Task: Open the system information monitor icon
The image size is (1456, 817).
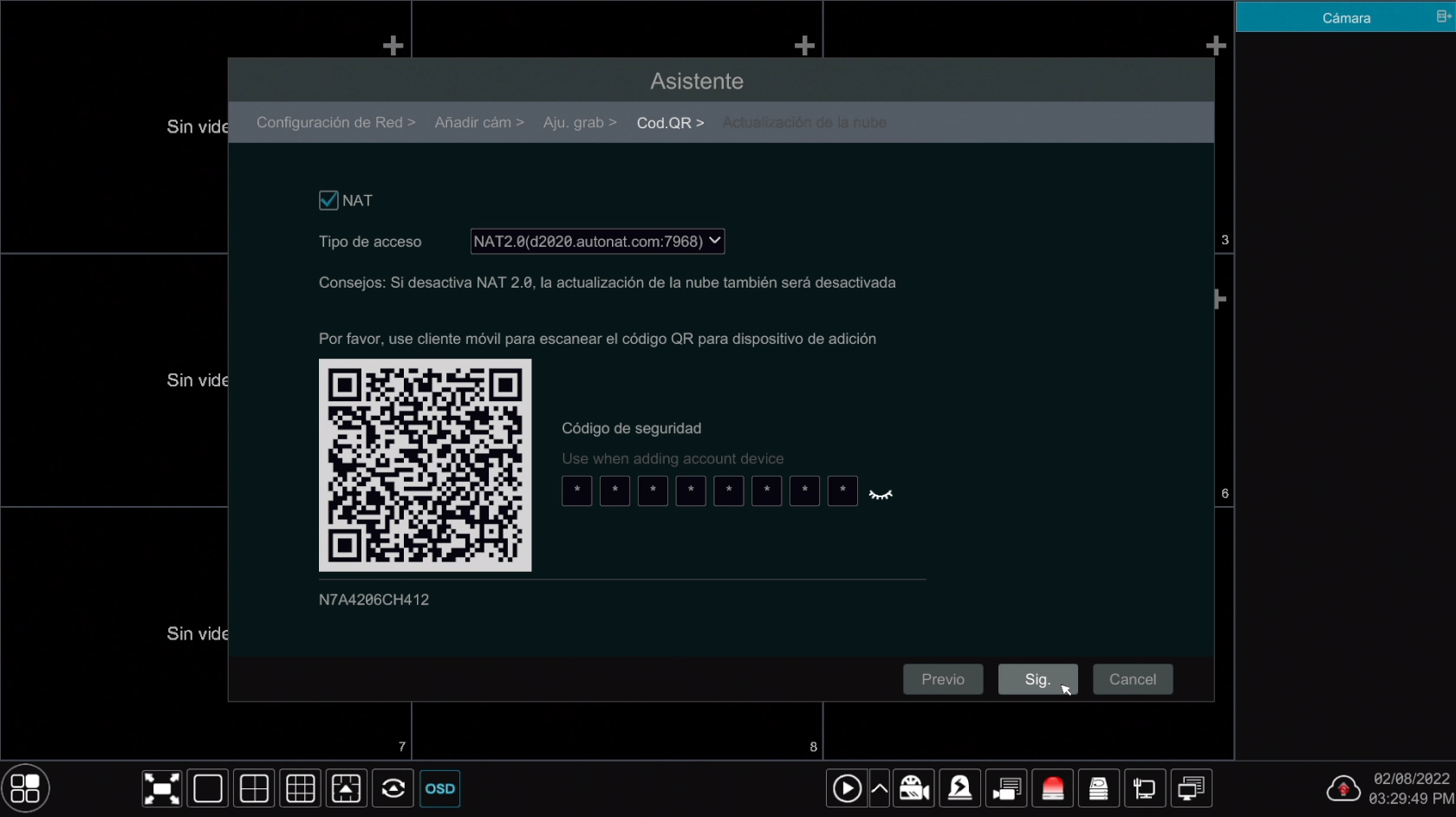Action: point(1192,788)
